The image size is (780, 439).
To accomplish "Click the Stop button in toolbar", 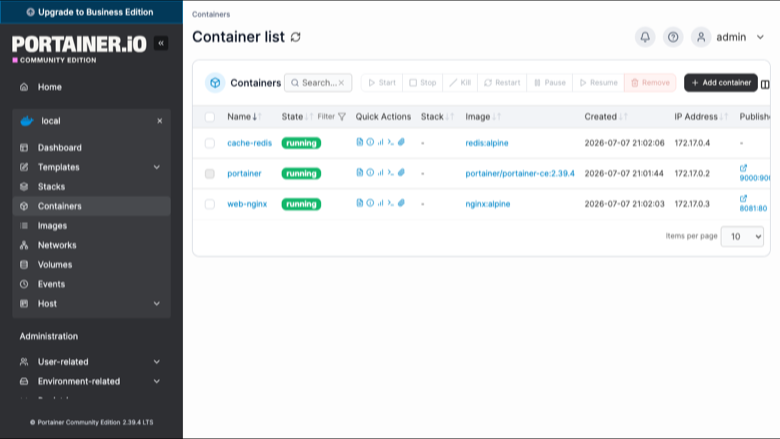I will tap(422, 83).
